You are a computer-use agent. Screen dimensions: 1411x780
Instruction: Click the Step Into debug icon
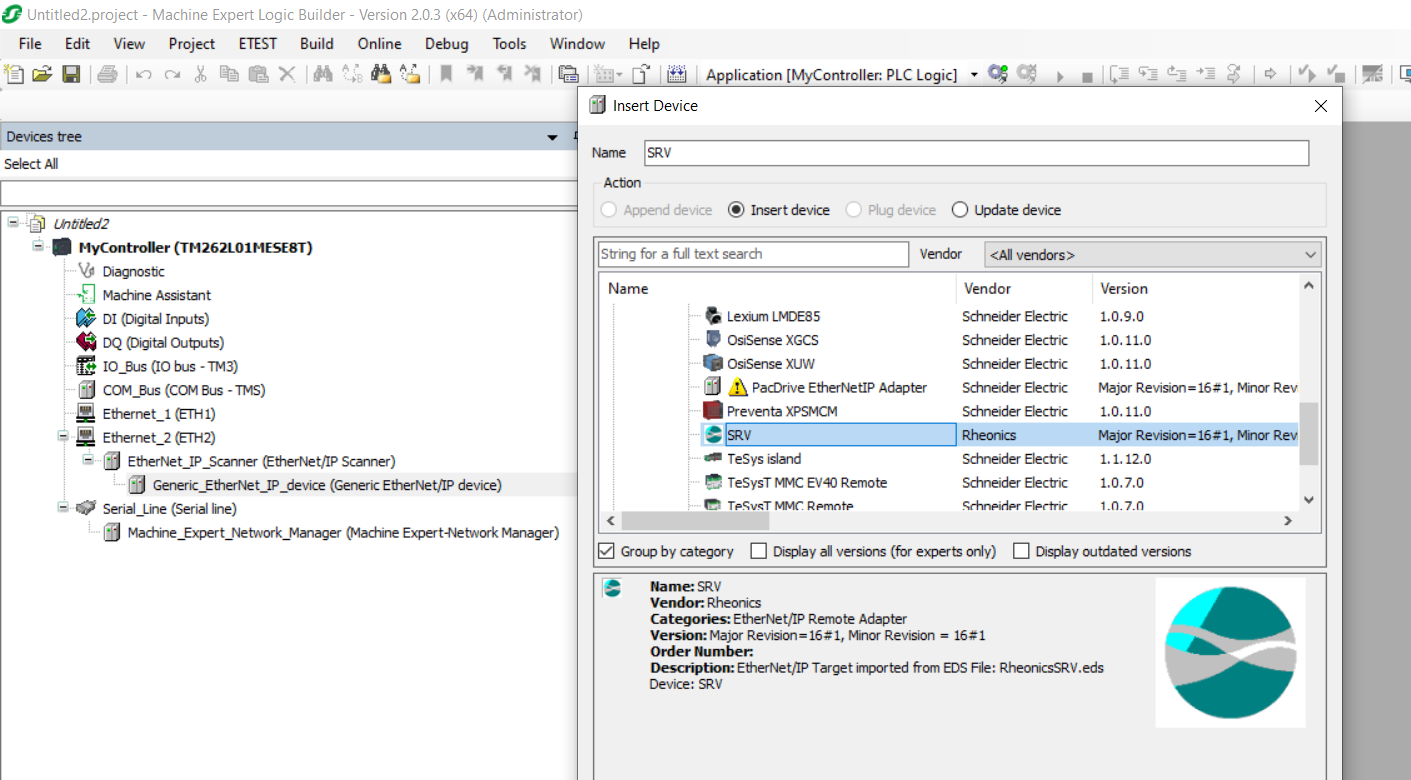[x=1148, y=75]
